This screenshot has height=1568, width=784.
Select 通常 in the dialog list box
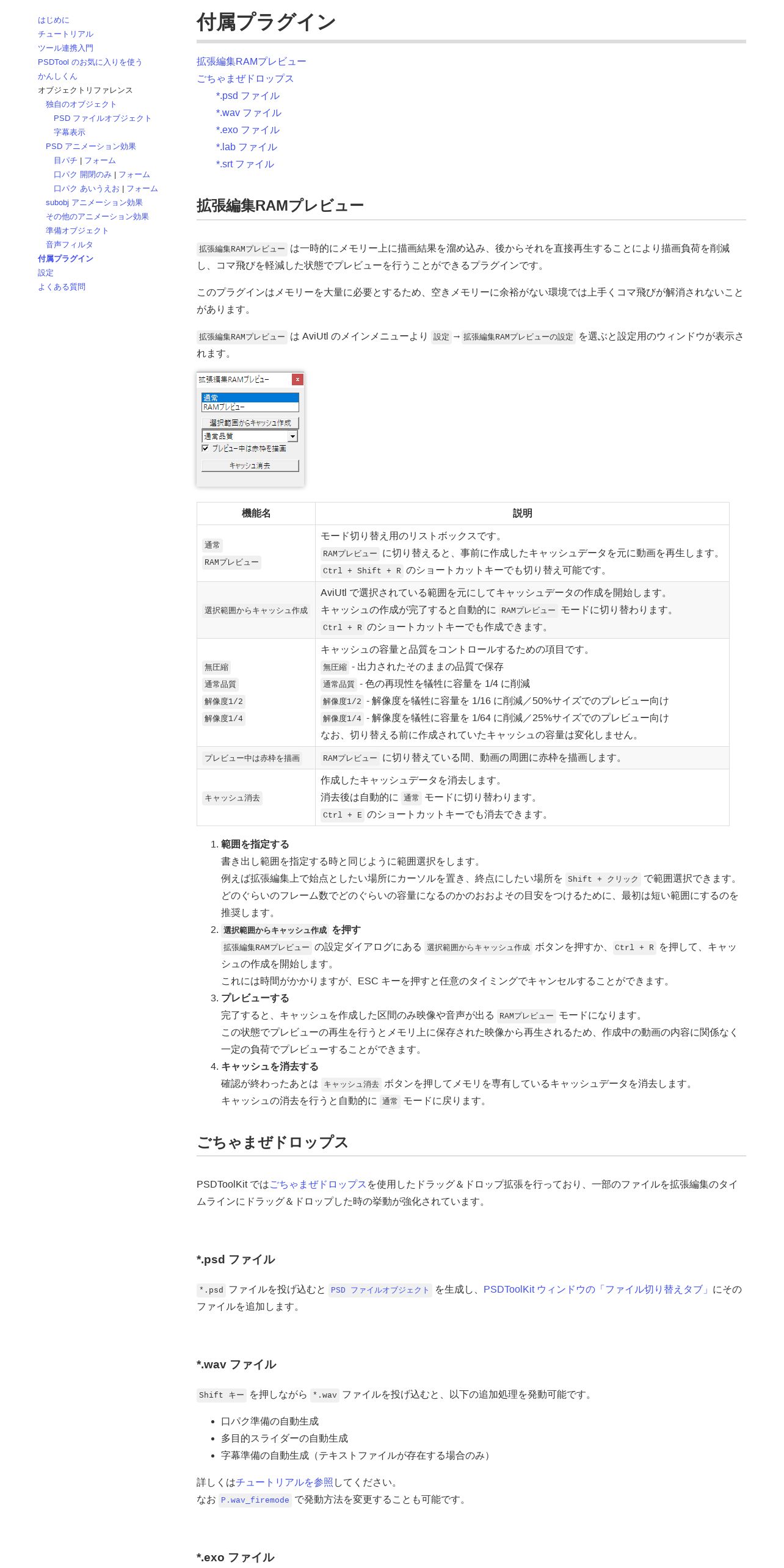coord(250,397)
